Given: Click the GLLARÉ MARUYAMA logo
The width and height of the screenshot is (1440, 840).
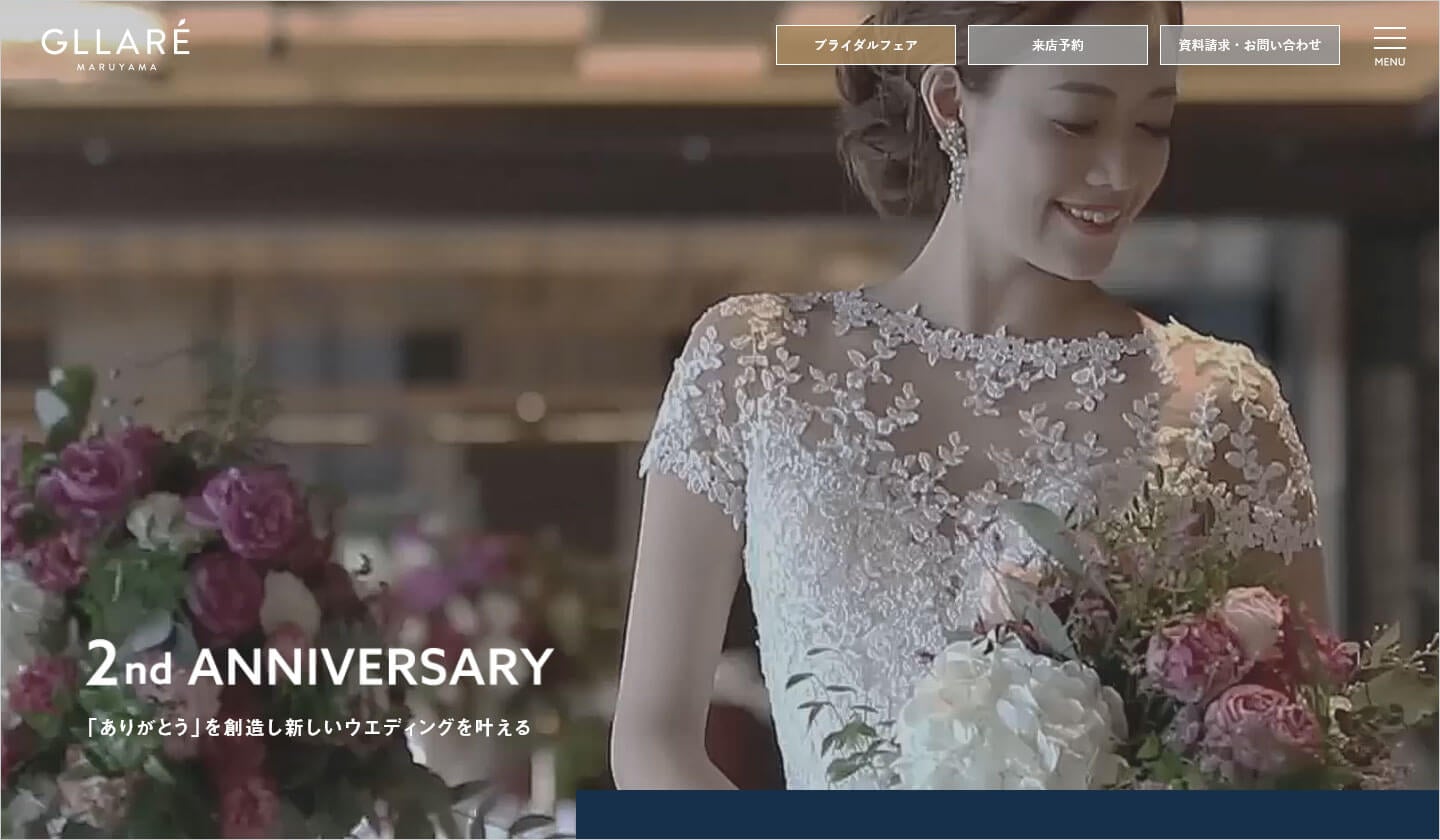Looking at the screenshot, I should point(115,46).
